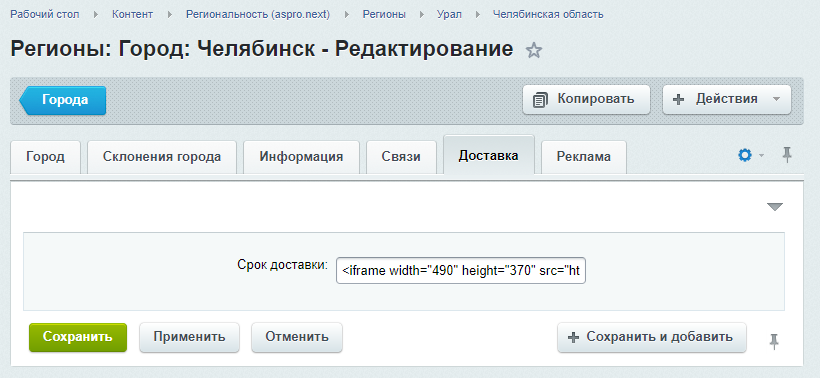Add page to favorites with star icon
Viewport: 820px width, 378px height.
(x=533, y=51)
